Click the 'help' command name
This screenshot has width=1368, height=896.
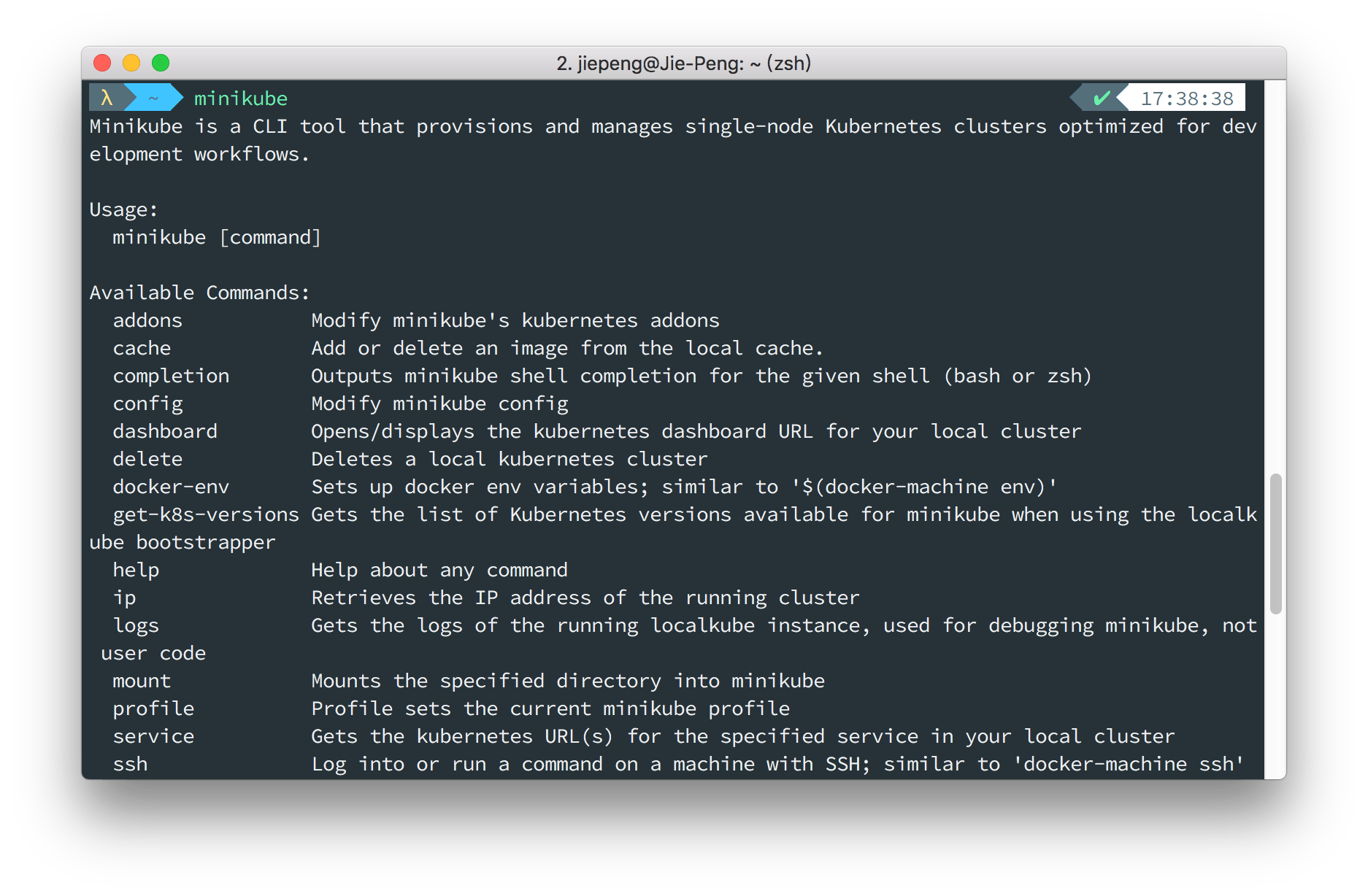click(x=136, y=571)
